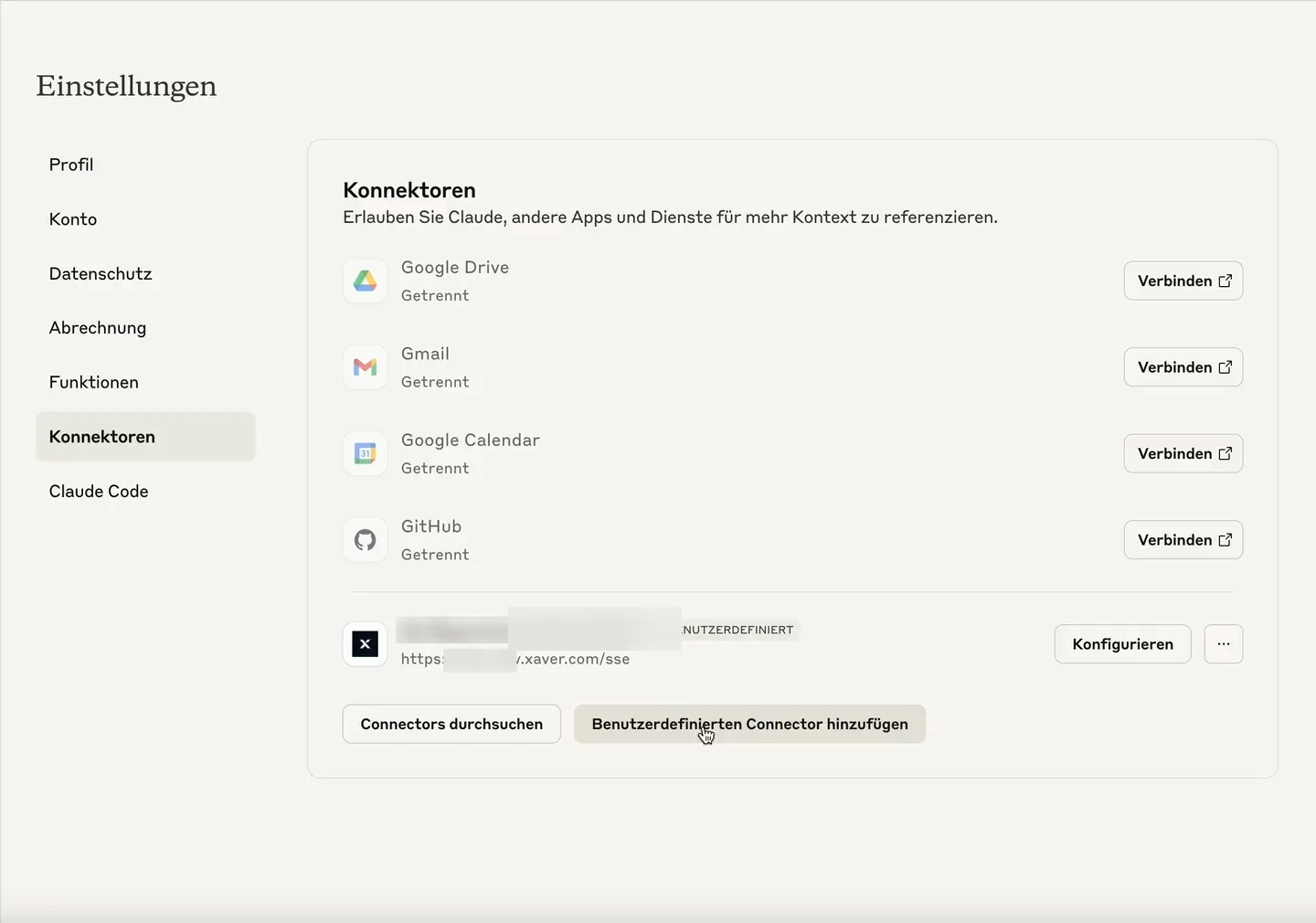Image resolution: width=1316 pixels, height=923 pixels.
Task: Click the NUTZERDEFINIERT badge
Action: (x=738, y=630)
